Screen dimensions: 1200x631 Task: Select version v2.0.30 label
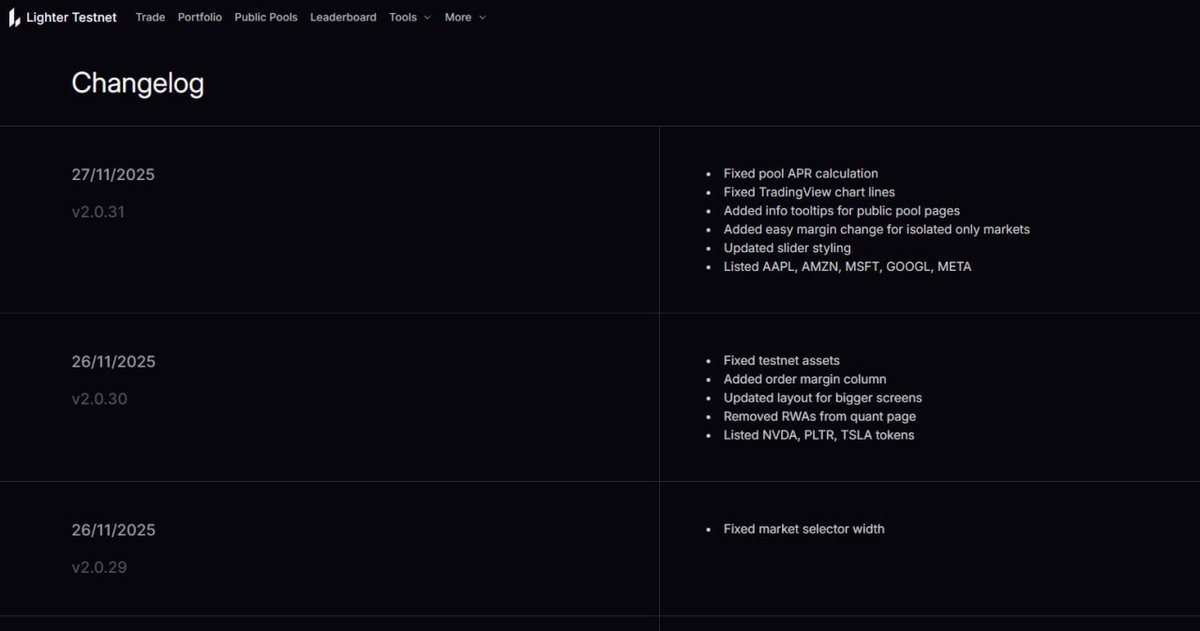[x=99, y=399]
